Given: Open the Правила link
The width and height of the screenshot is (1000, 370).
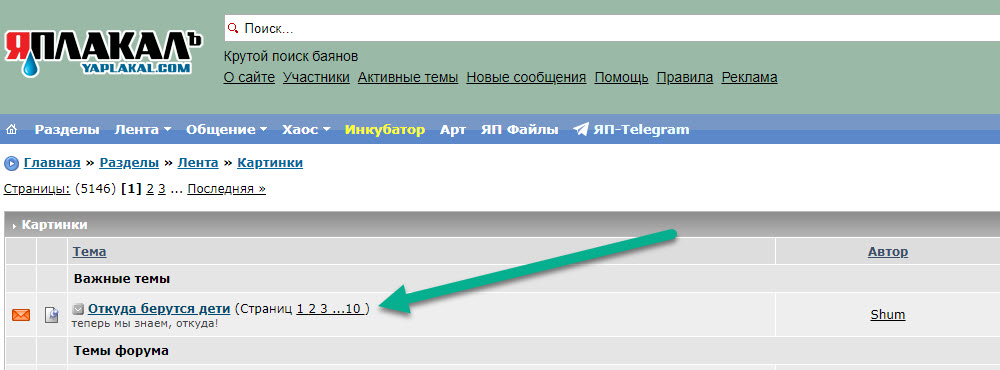Looking at the screenshot, I should [685, 78].
